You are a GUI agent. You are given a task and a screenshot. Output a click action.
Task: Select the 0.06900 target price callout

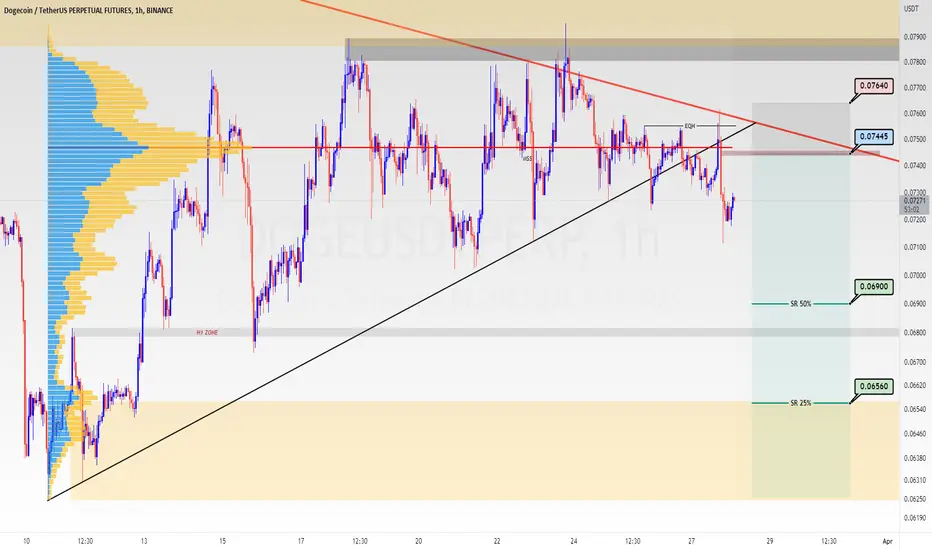pyautogui.click(x=874, y=287)
